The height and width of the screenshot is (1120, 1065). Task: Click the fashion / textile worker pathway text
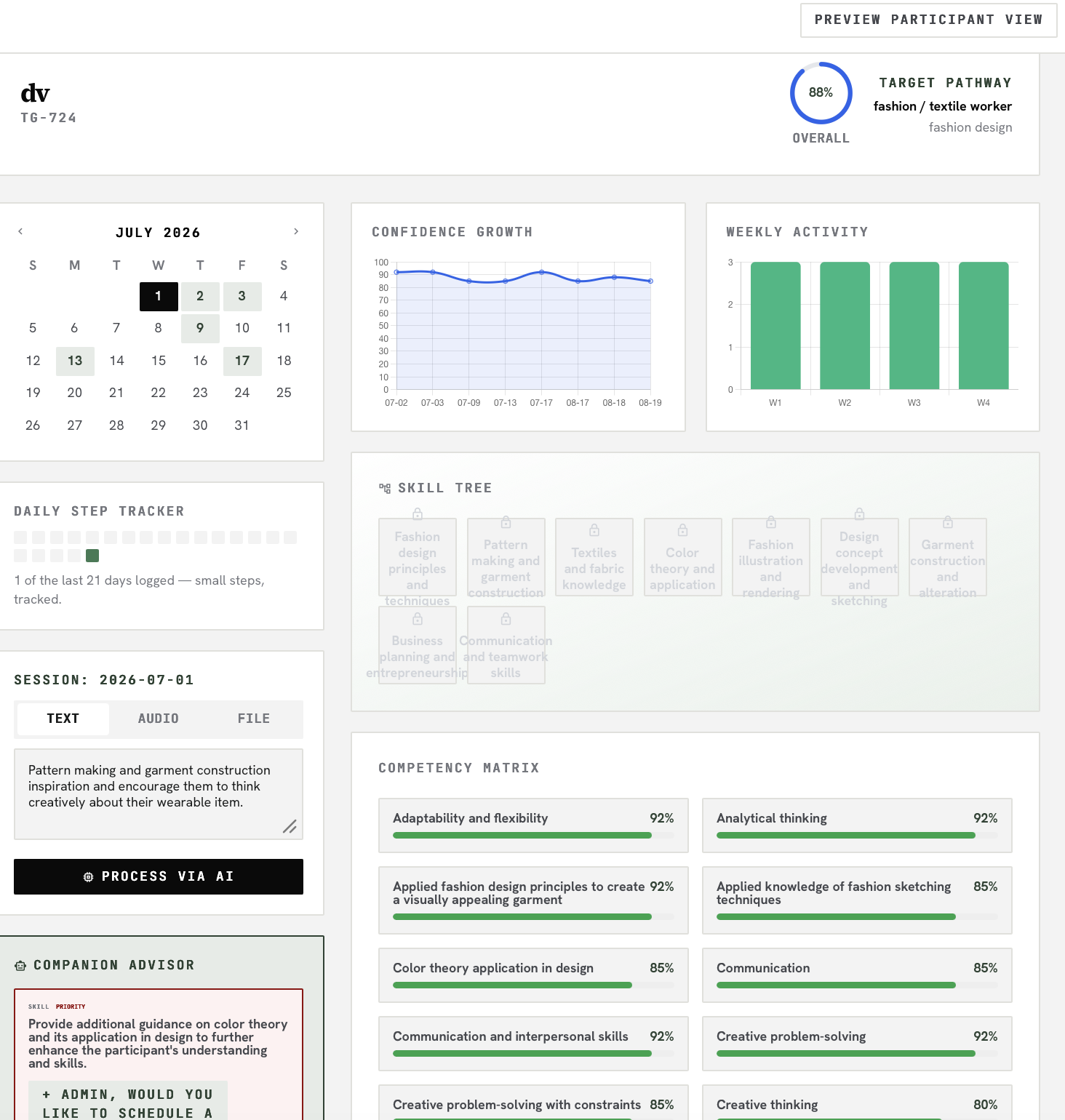[x=943, y=106]
